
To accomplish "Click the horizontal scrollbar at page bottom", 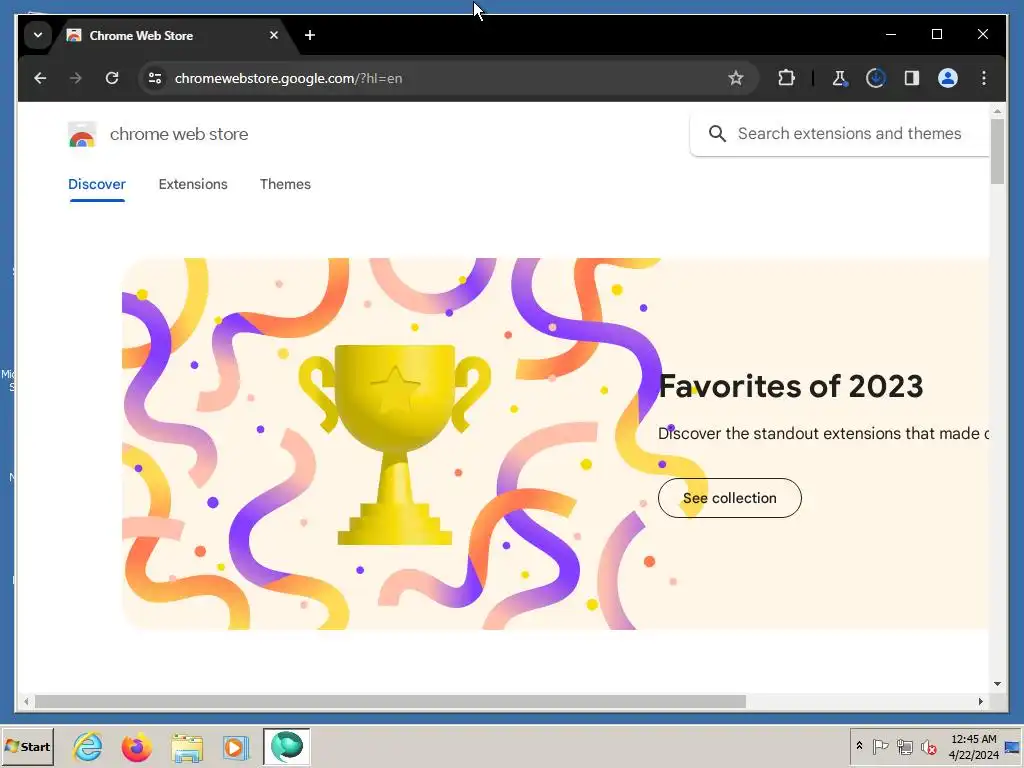I will (x=391, y=701).
